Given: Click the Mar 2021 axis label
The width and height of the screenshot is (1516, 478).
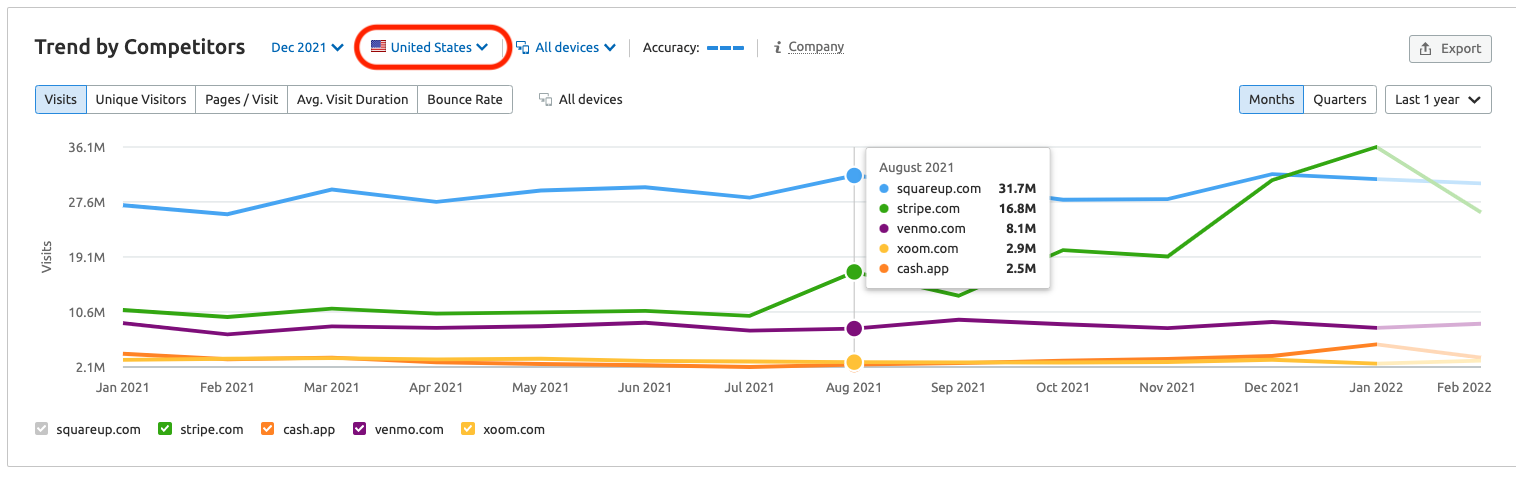Looking at the screenshot, I should [x=331, y=387].
